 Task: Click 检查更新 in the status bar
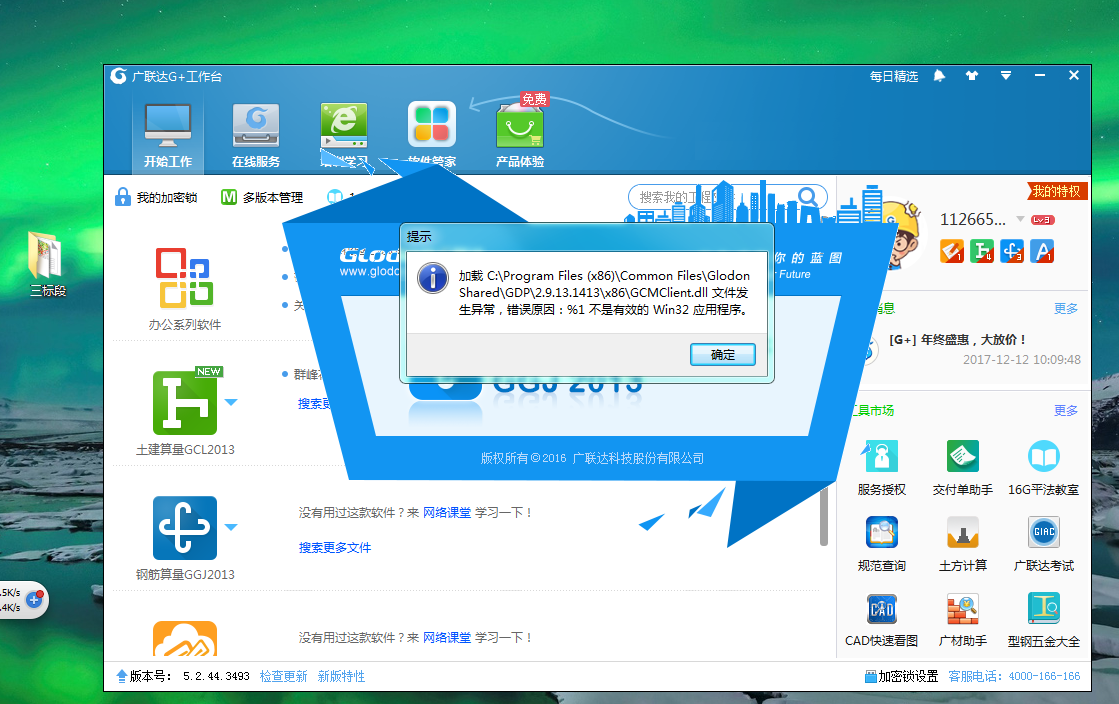[x=283, y=676]
